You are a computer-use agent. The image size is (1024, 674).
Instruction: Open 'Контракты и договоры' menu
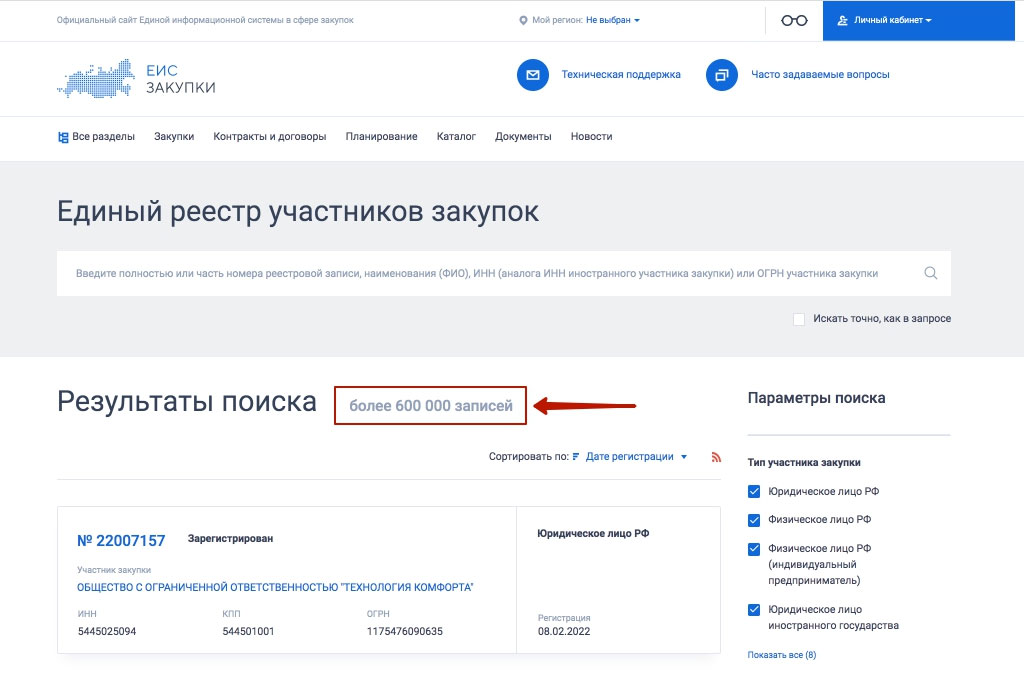point(270,137)
